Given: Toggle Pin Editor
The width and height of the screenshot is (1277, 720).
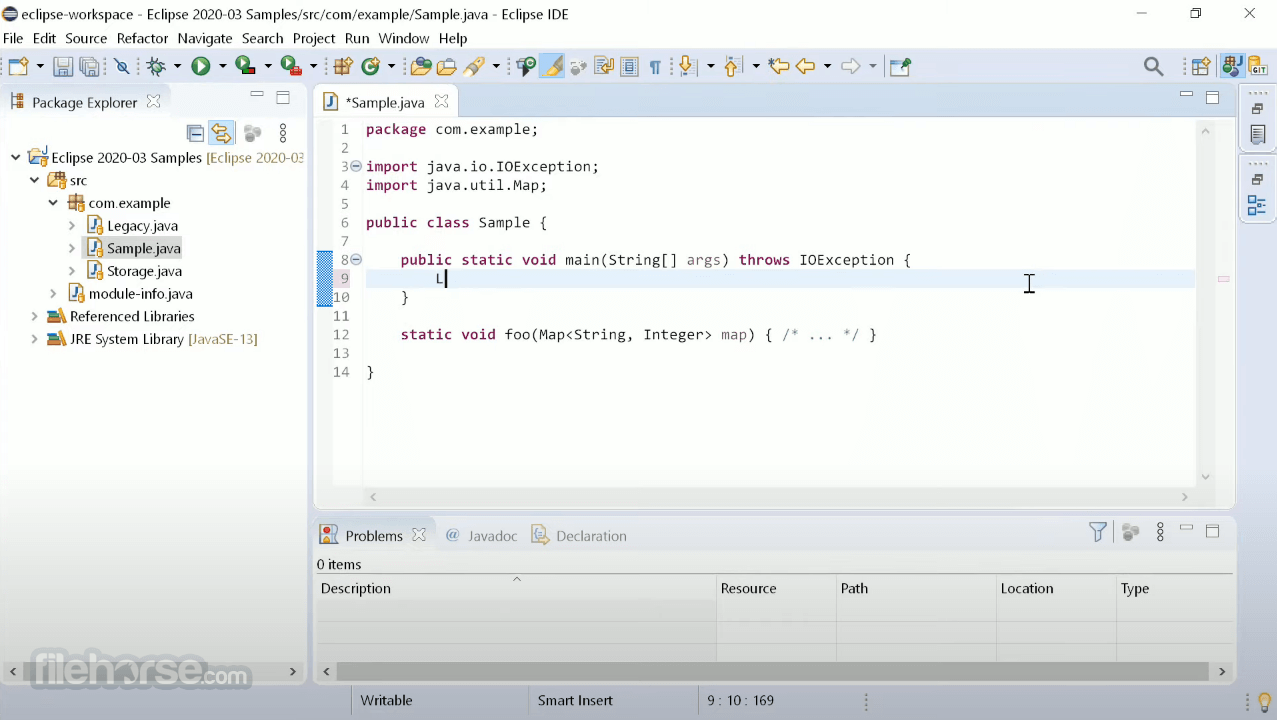Looking at the screenshot, I should 901,67.
